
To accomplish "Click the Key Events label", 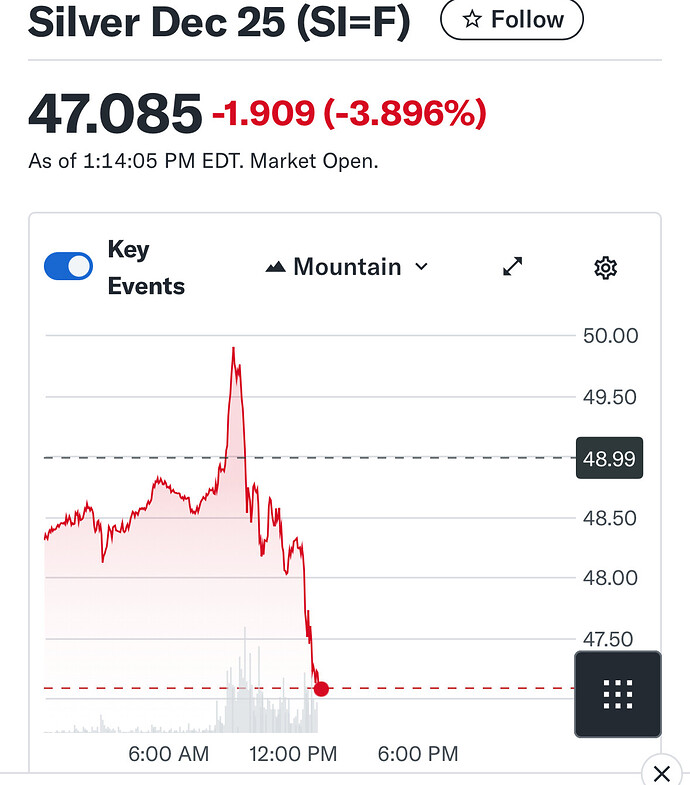I will 146,268.
